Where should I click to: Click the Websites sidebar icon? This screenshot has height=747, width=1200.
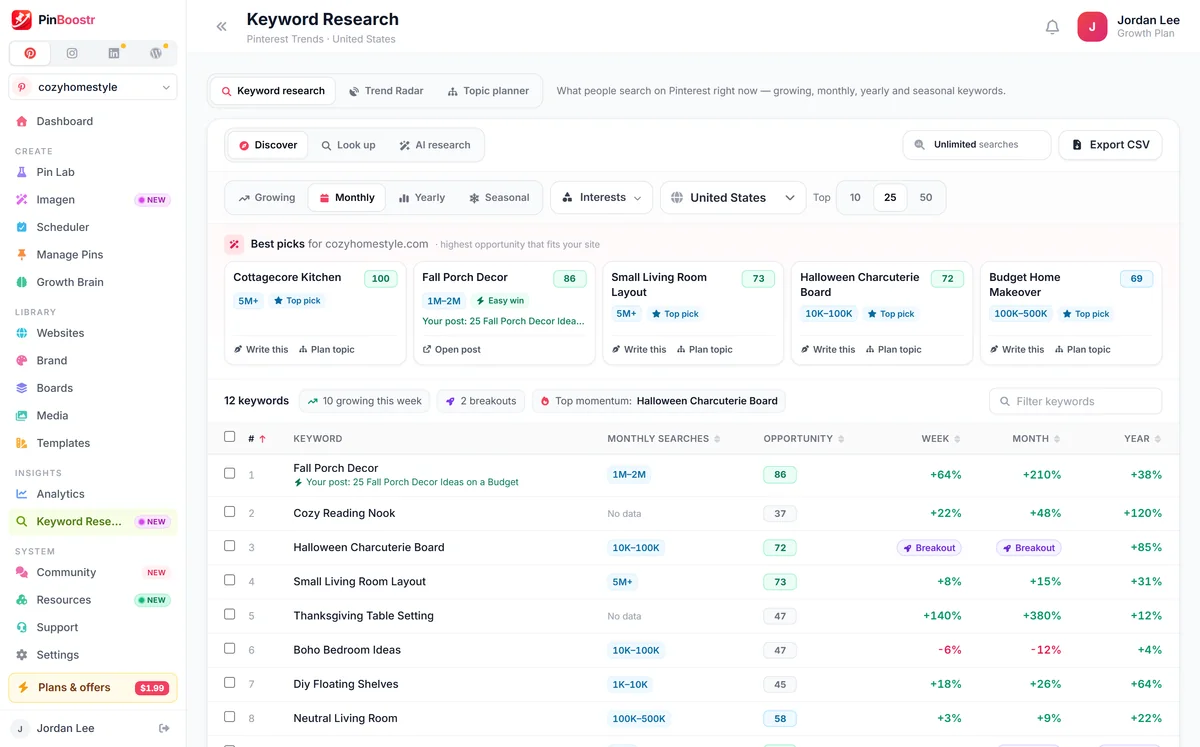(x=22, y=333)
